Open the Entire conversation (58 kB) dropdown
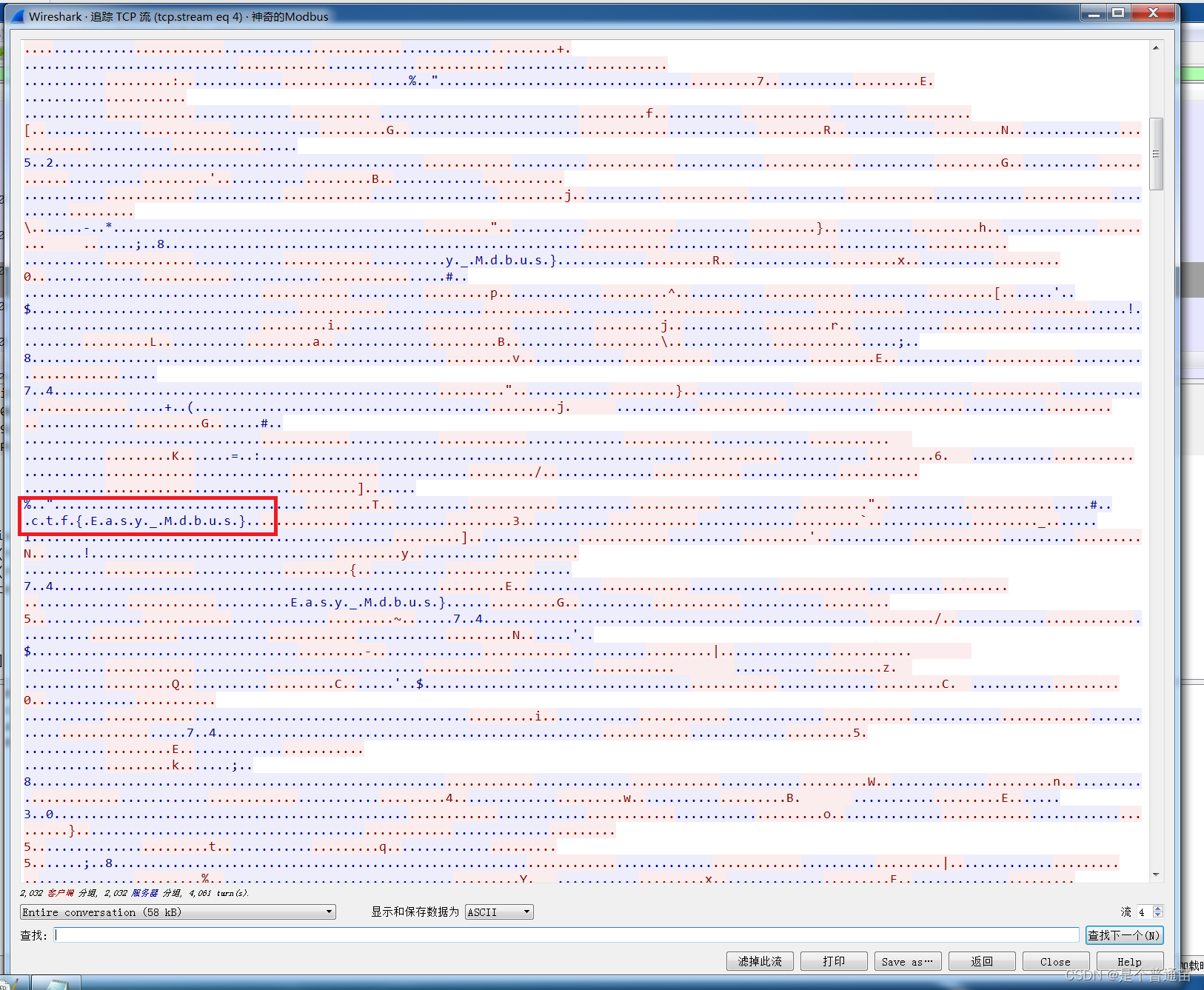This screenshot has width=1204, height=990. (178, 912)
